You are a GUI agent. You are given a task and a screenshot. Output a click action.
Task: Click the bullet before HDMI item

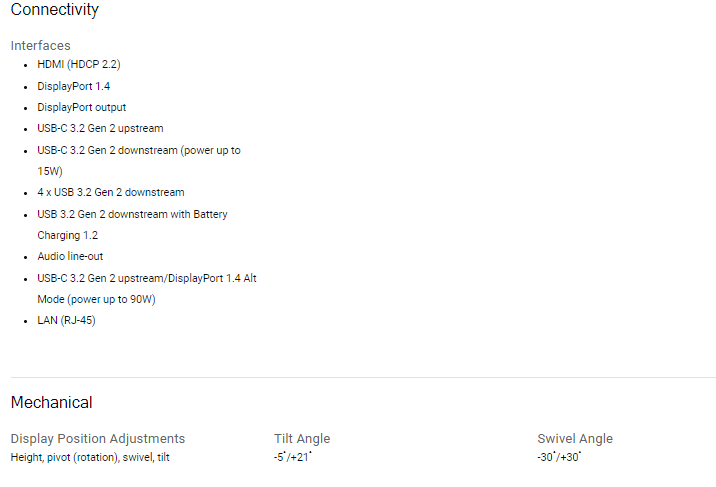pyautogui.click(x=26, y=65)
